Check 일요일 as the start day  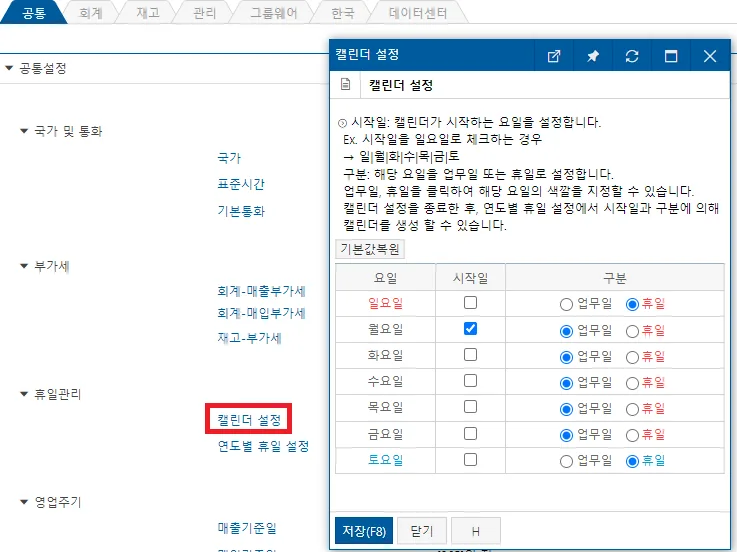coord(470,302)
